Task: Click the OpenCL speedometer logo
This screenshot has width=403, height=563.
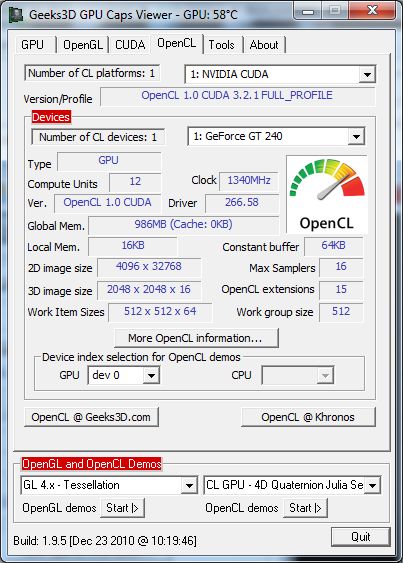Action: pos(327,194)
